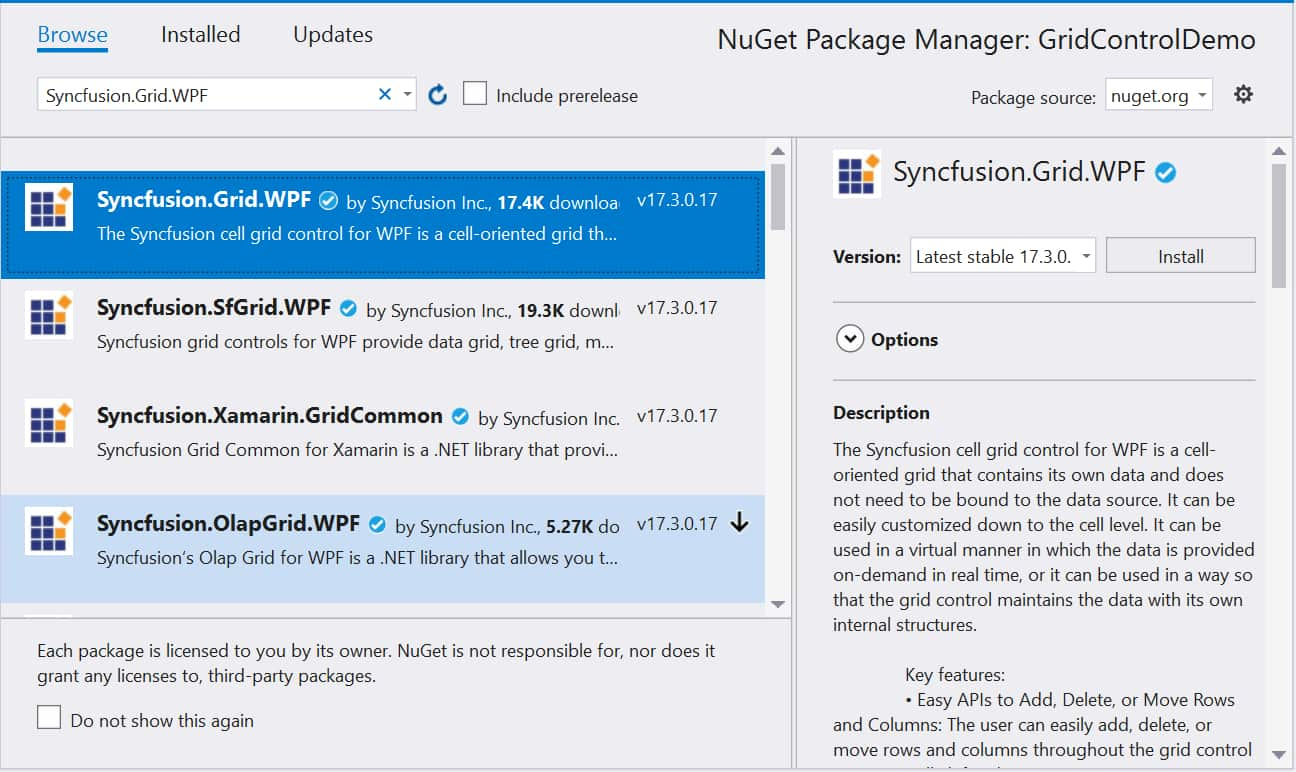
Task: Click the details pane scrollbar thumb
Action: [1279, 226]
